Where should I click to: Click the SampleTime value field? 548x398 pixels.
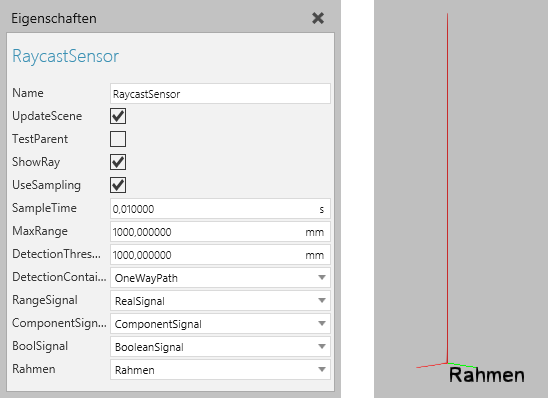(220, 209)
